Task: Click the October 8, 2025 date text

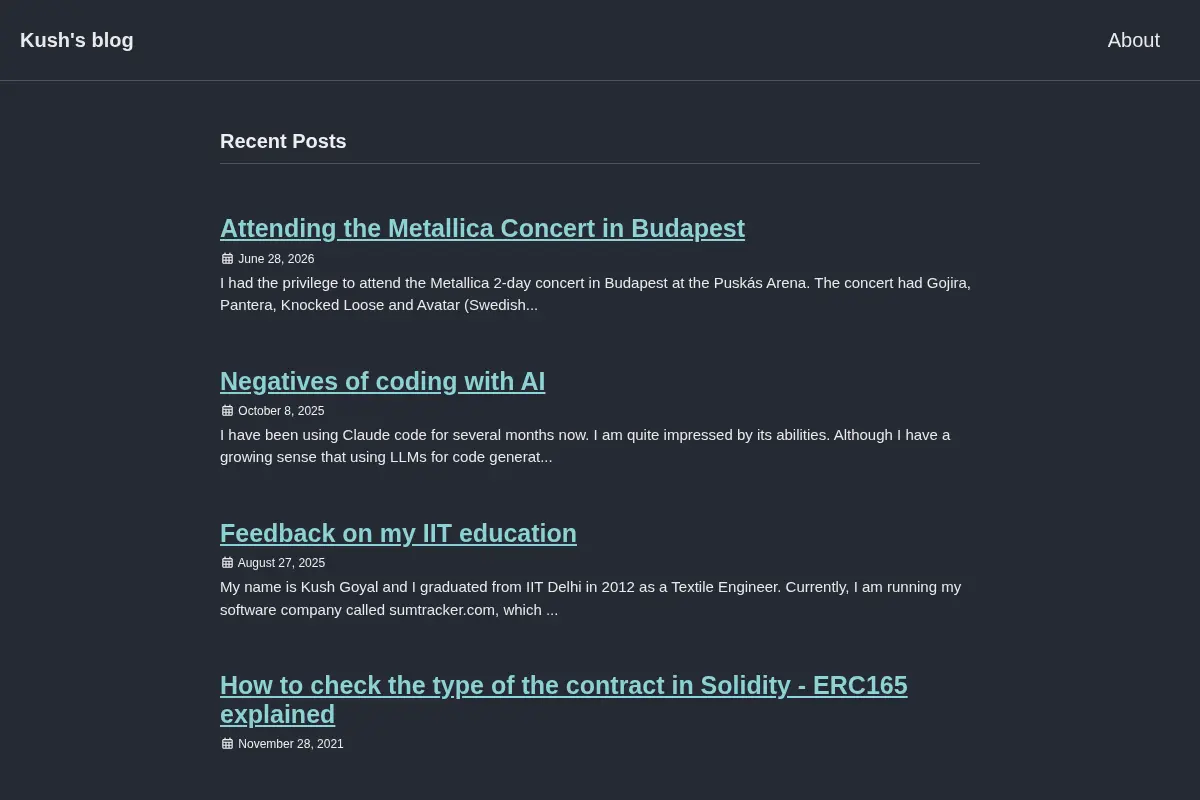Action: tap(281, 411)
